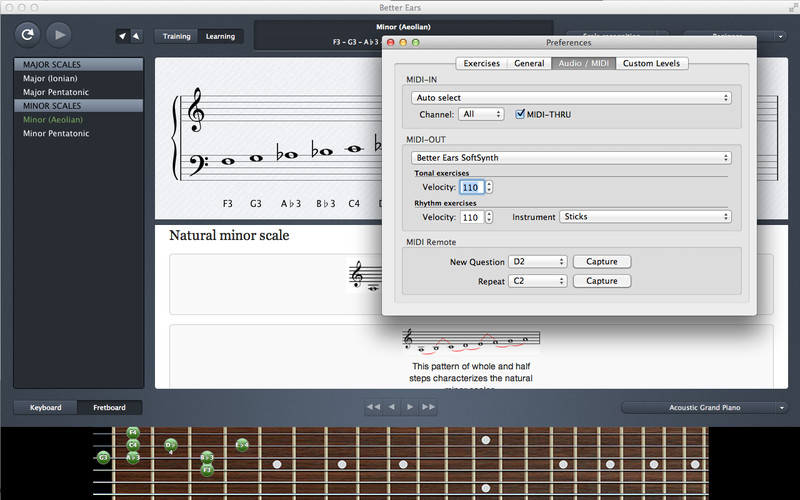This screenshot has width=800, height=500.
Task: Open the Acoustic Grand Piano dropdown
Action: (x=704, y=407)
